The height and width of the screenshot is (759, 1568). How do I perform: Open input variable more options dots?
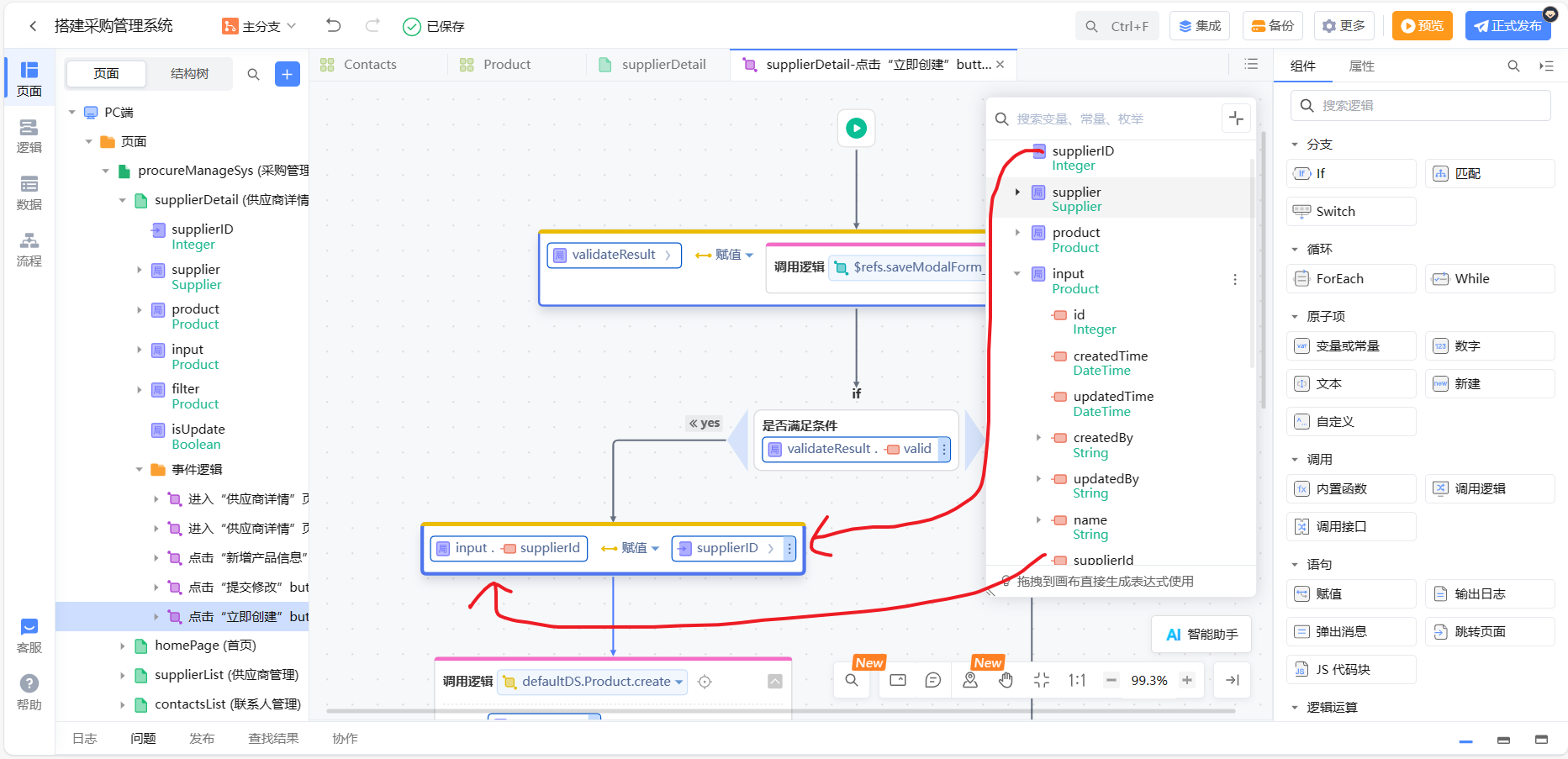(x=1235, y=280)
